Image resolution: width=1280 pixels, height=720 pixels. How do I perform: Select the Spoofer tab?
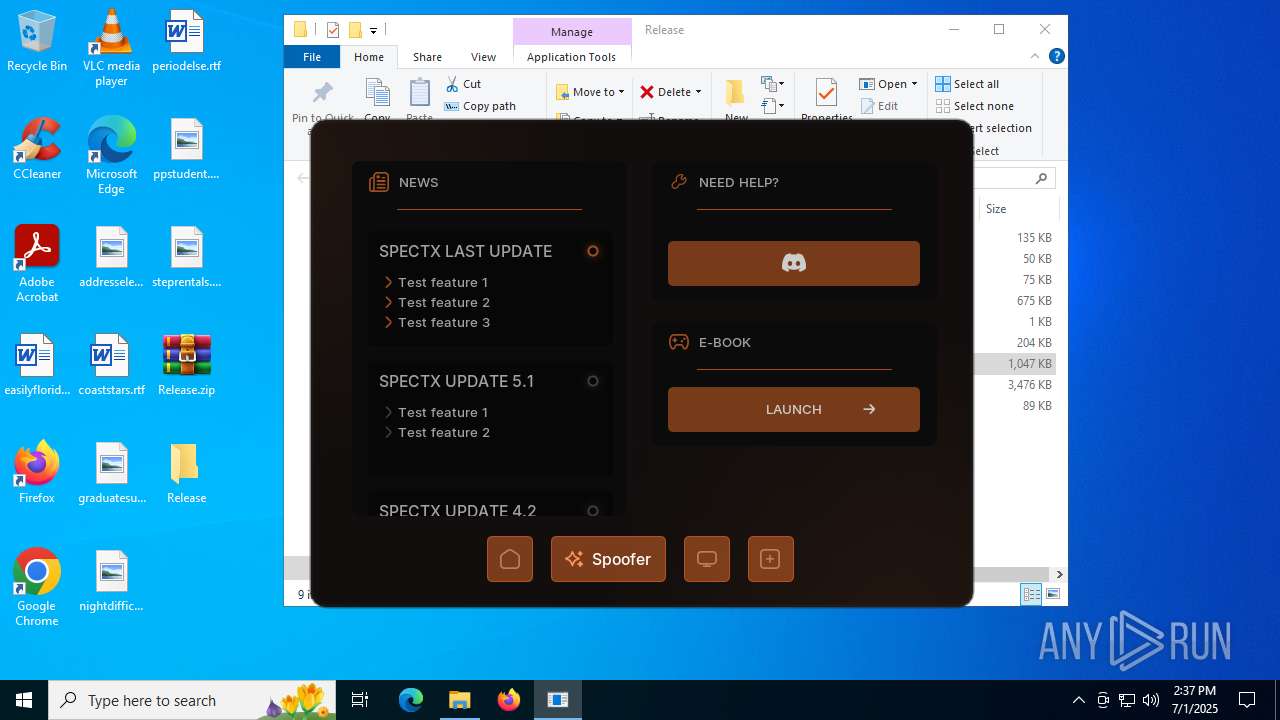click(608, 559)
